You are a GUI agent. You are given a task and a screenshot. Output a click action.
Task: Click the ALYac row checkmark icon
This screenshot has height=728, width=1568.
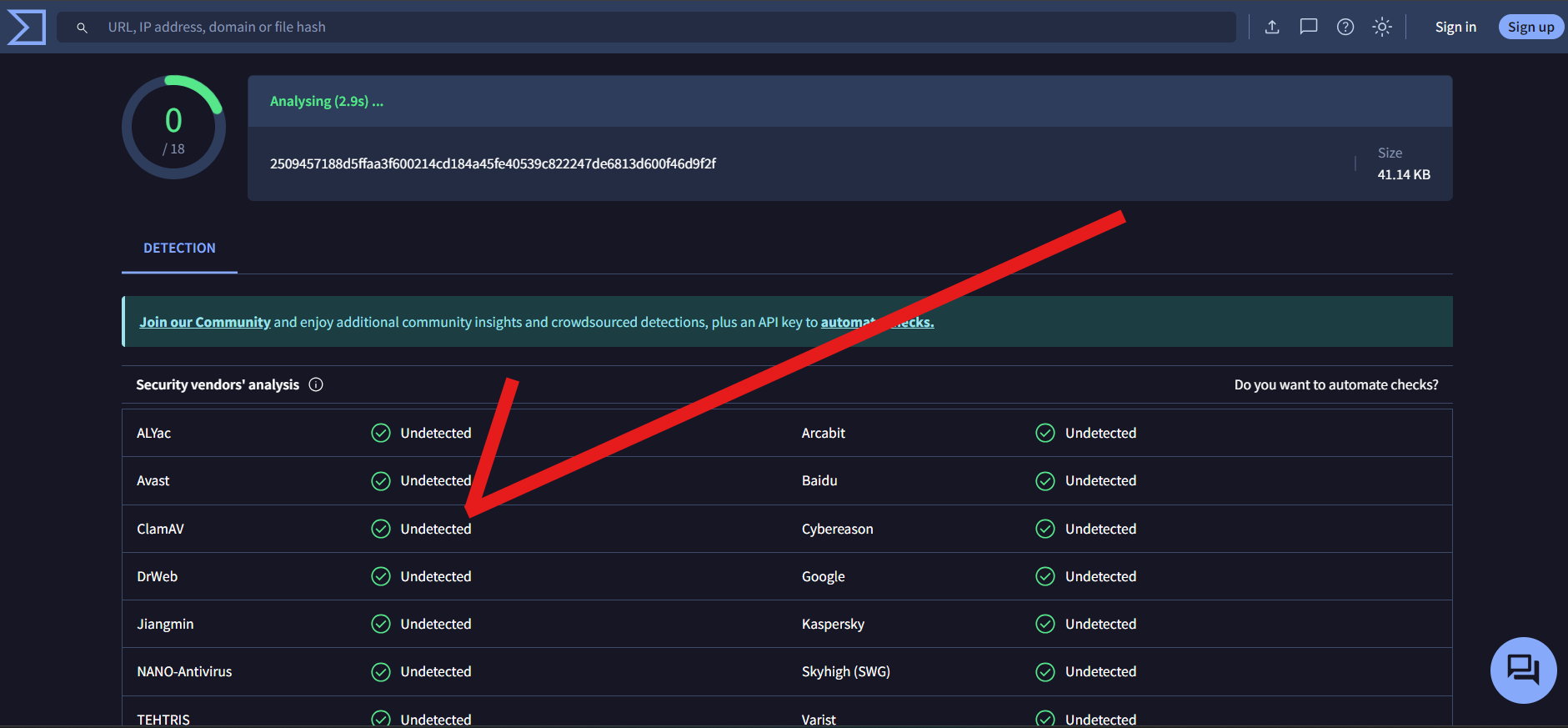coord(381,433)
